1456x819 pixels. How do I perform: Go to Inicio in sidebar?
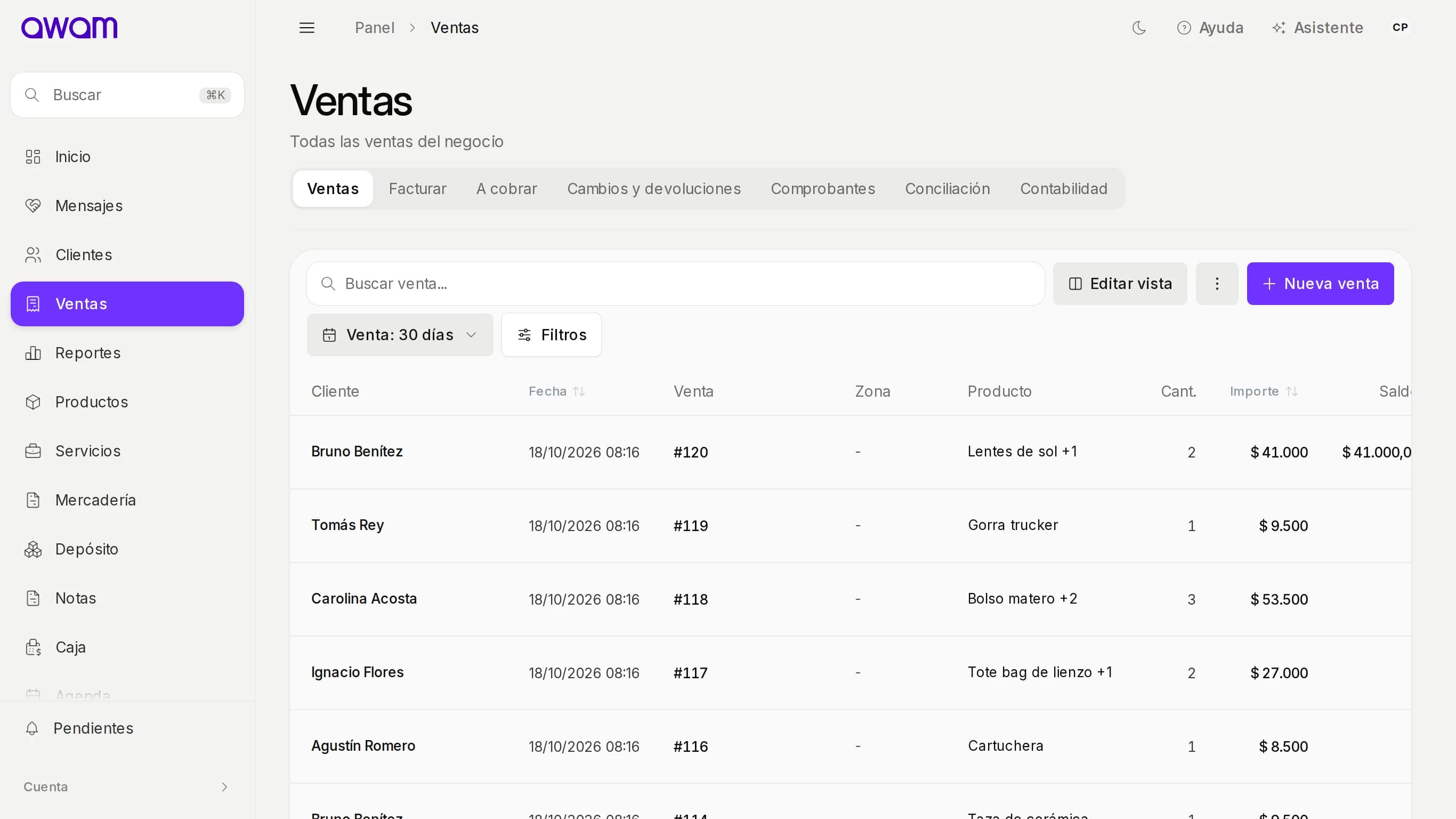point(127,157)
